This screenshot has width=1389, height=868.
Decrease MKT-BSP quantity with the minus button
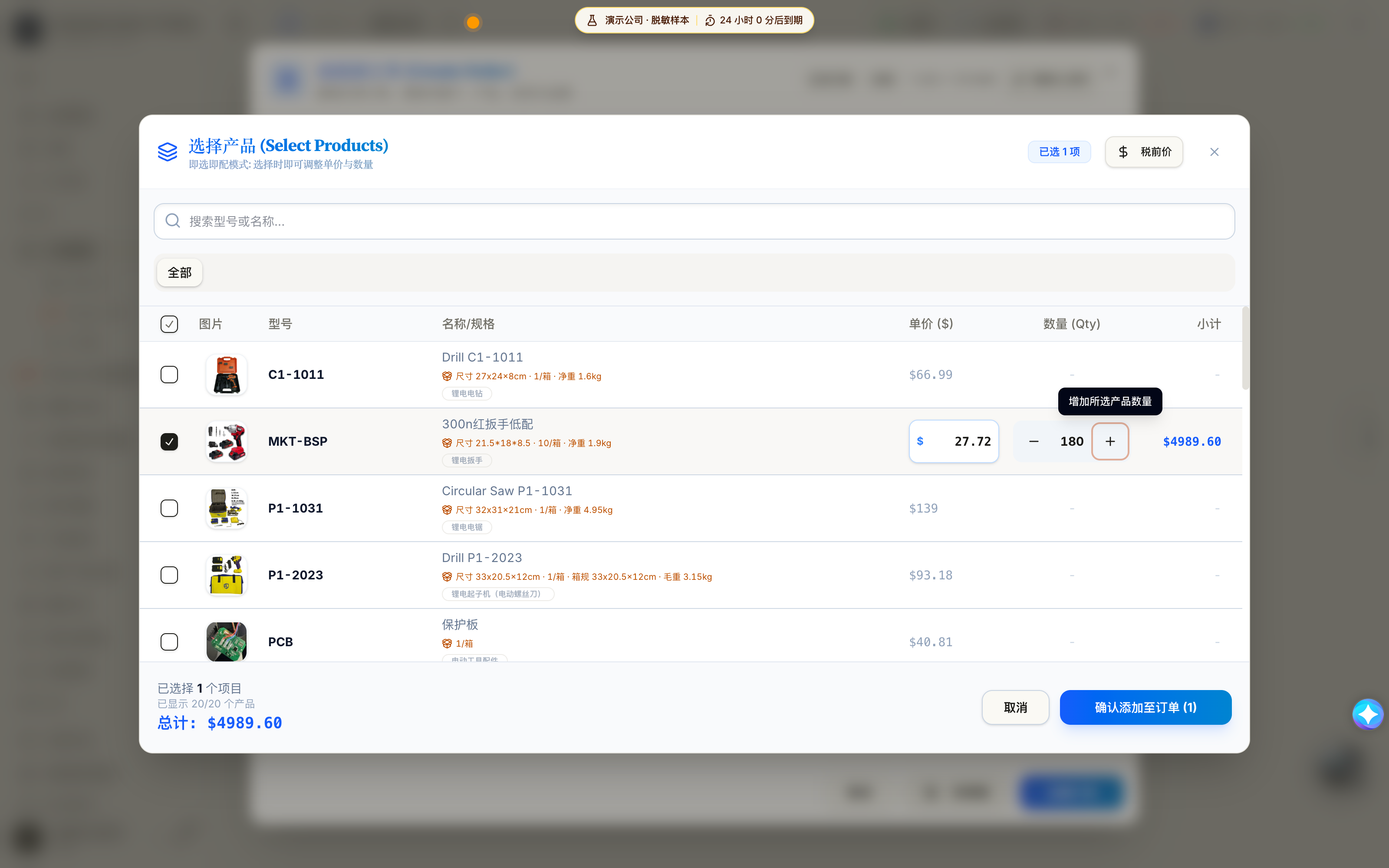pos(1033,441)
